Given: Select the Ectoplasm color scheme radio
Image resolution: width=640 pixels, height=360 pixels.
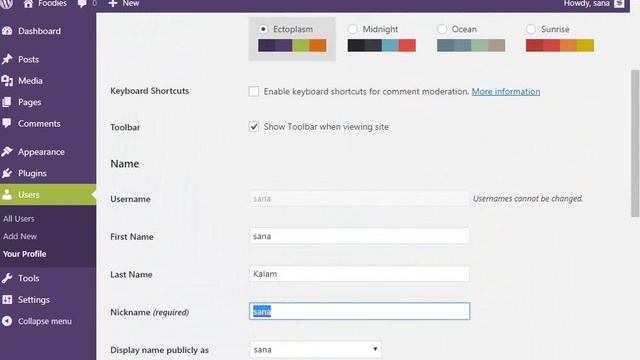Looking at the screenshot, I should pos(263,29).
